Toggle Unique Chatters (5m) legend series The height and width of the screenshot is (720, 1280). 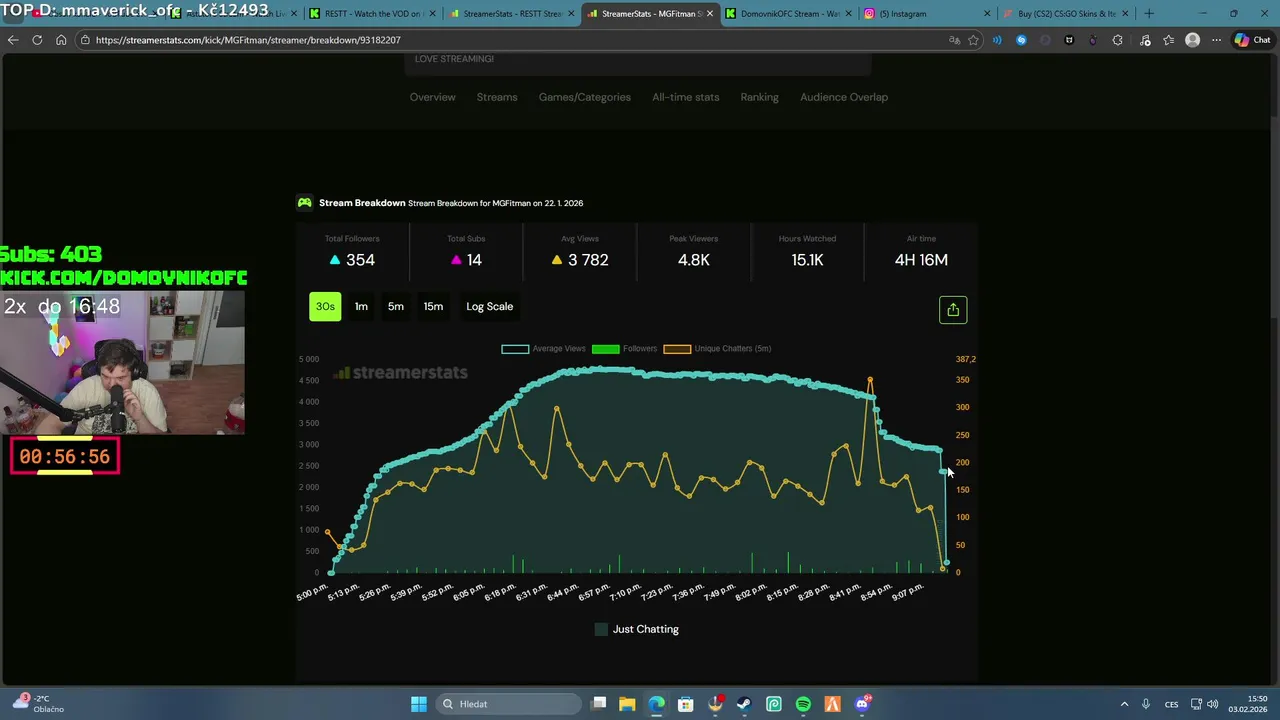717,349
